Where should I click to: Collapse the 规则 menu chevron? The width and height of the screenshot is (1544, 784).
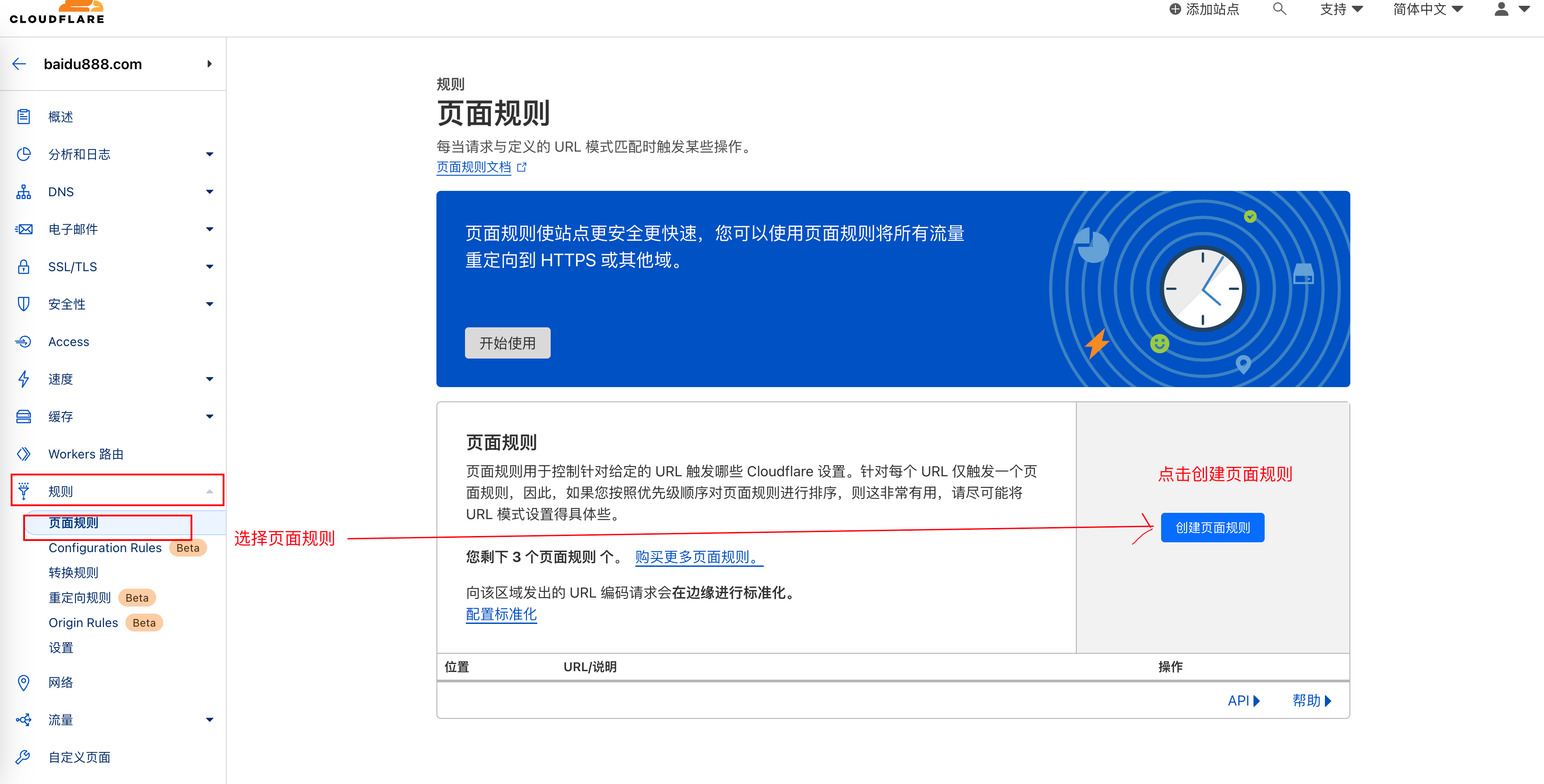(209, 491)
